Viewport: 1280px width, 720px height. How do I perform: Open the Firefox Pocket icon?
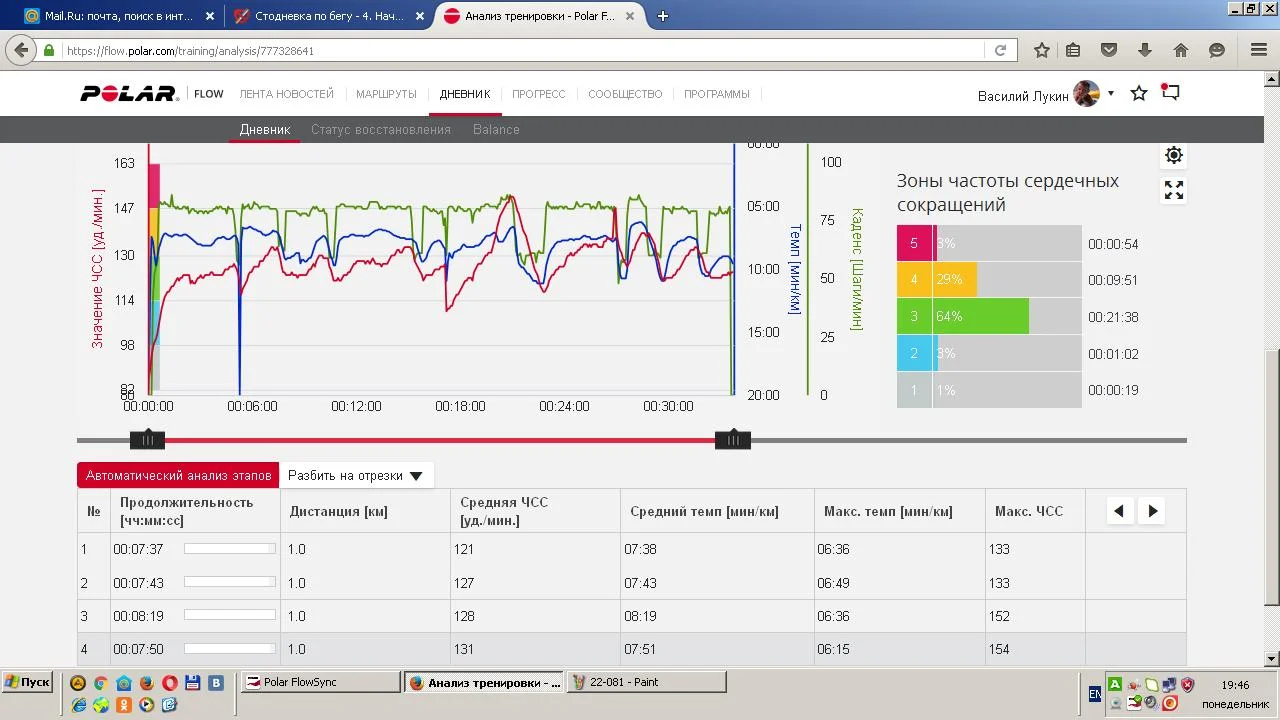[1109, 50]
